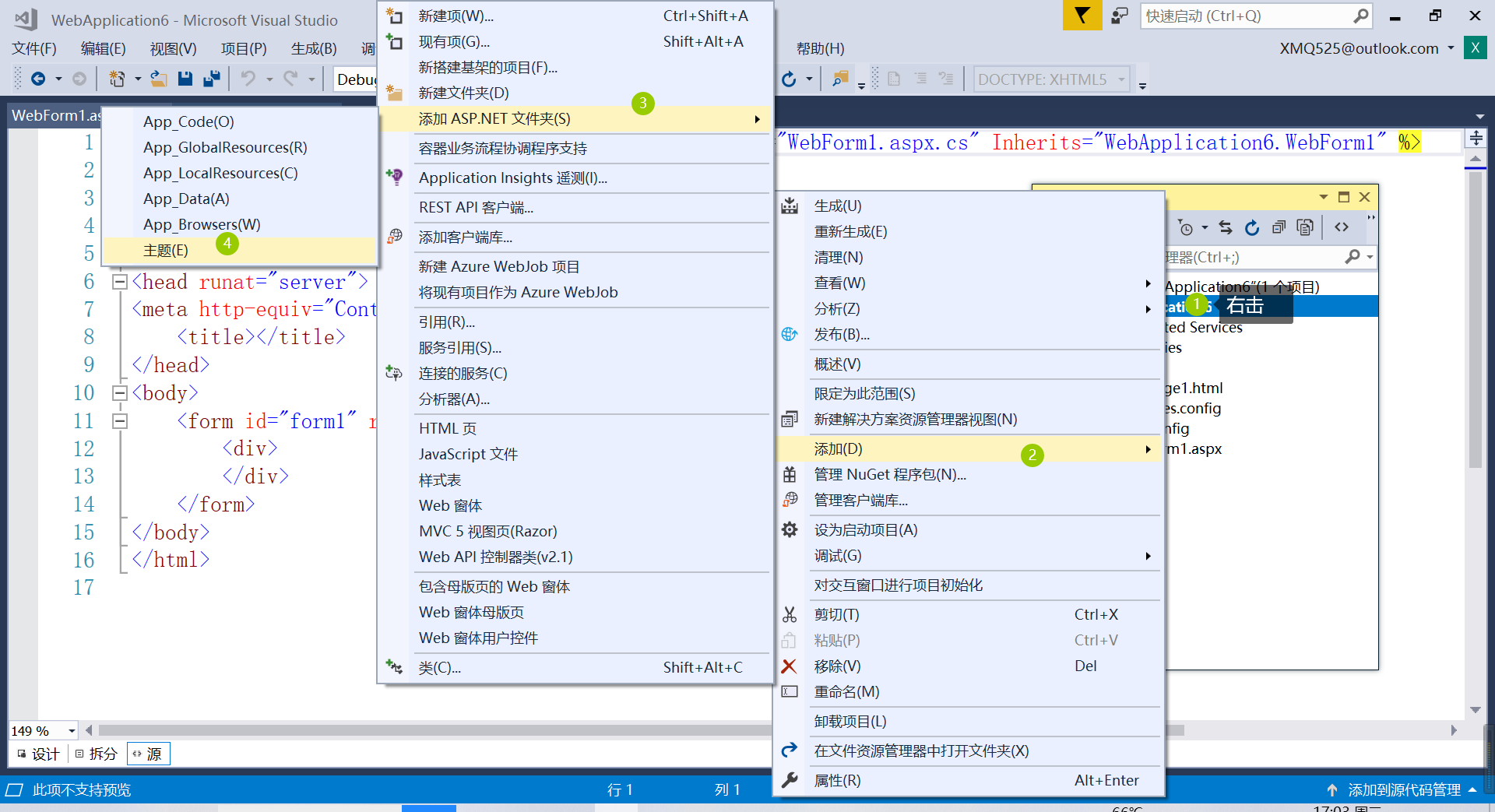Open the XMQ525@outlook.com account menu
This screenshot has height=812, width=1495.
(x=1359, y=48)
